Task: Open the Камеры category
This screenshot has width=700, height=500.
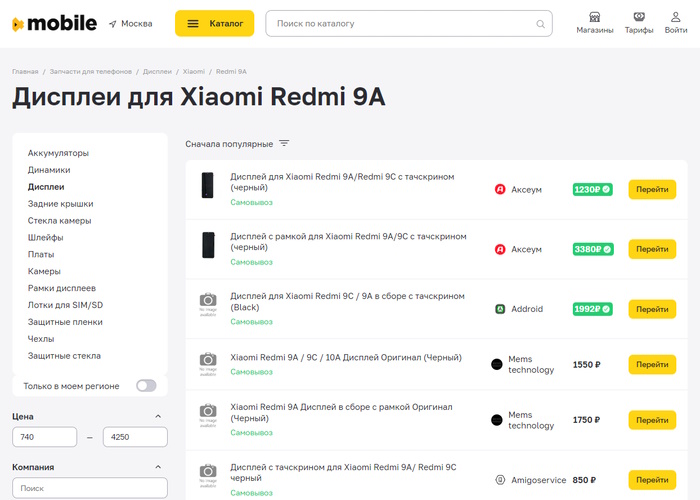Action: tap(44, 272)
